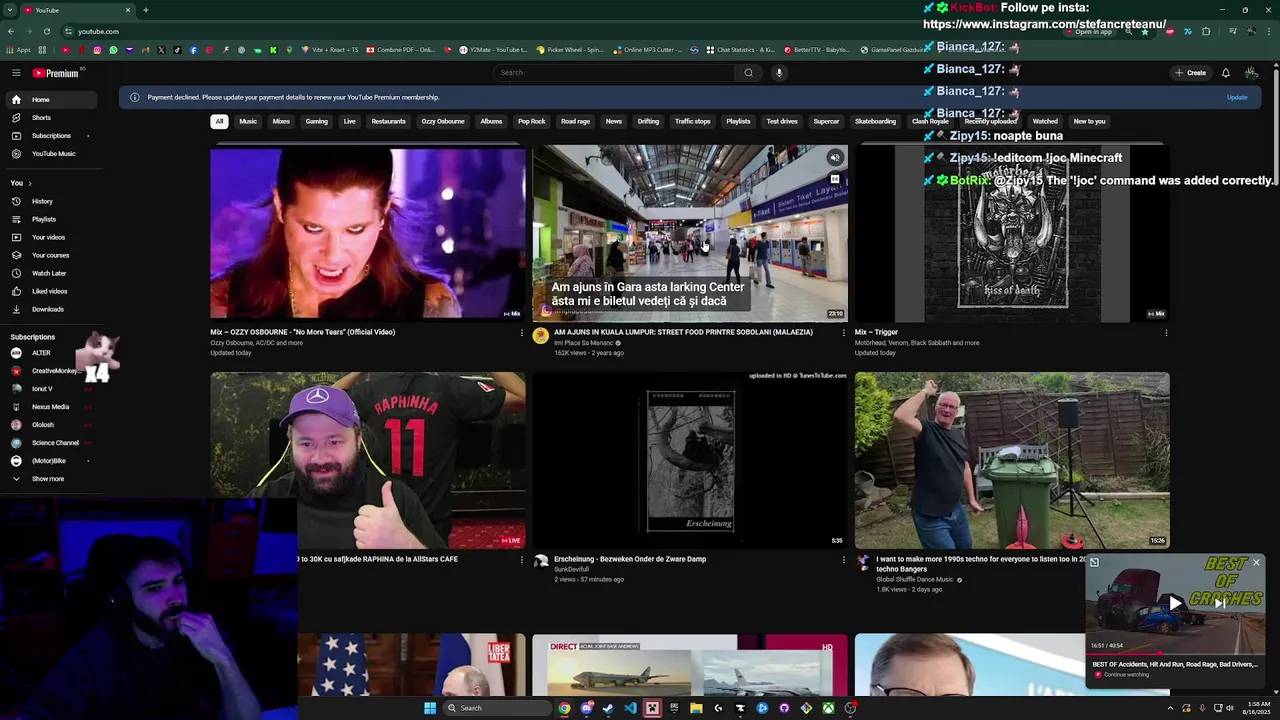
Task: Open the tab search dropdown arrow
Action: coord(10,10)
